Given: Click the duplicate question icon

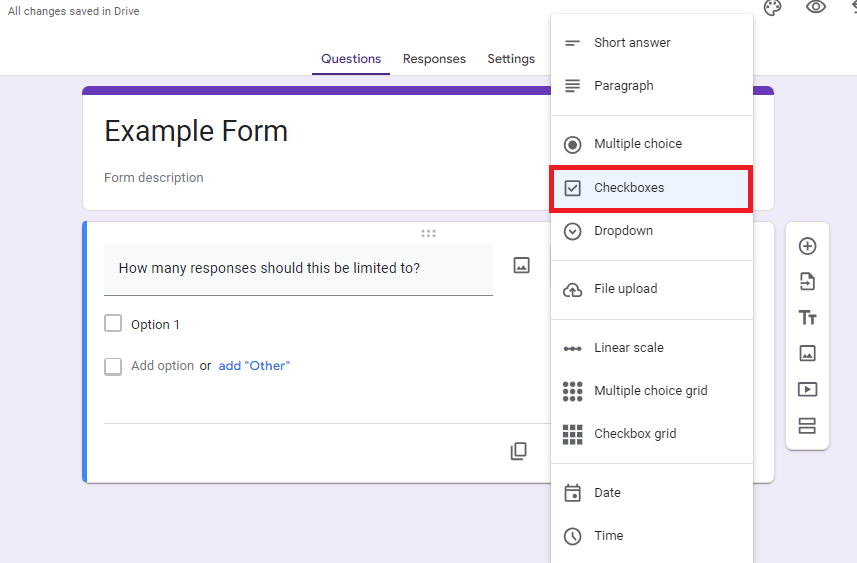Looking at the screenshot, I should pyautogui.click(x=518, y=451).
